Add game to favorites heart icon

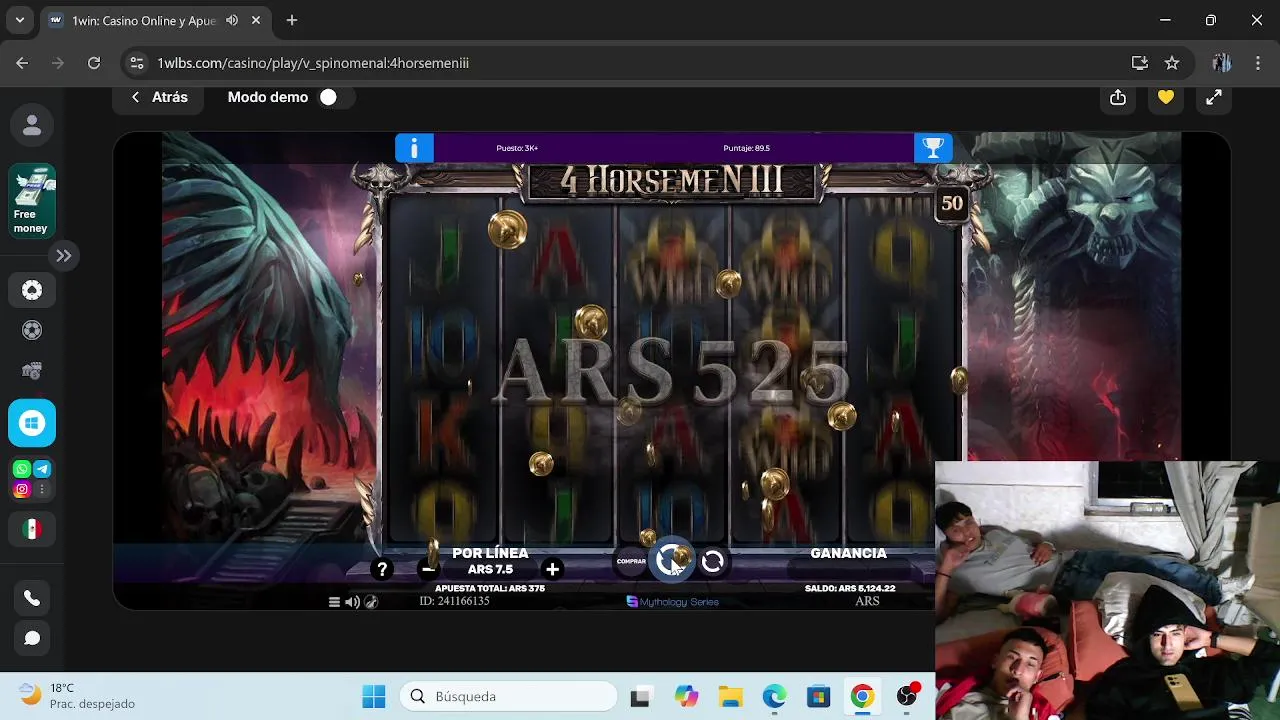tap(1166, 97)
